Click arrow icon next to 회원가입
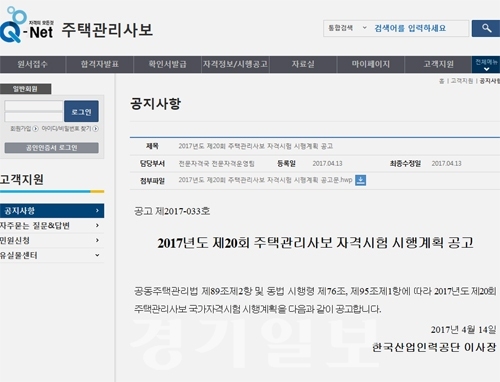This screenshot has height=382, width=500. (x=35, y=129)
